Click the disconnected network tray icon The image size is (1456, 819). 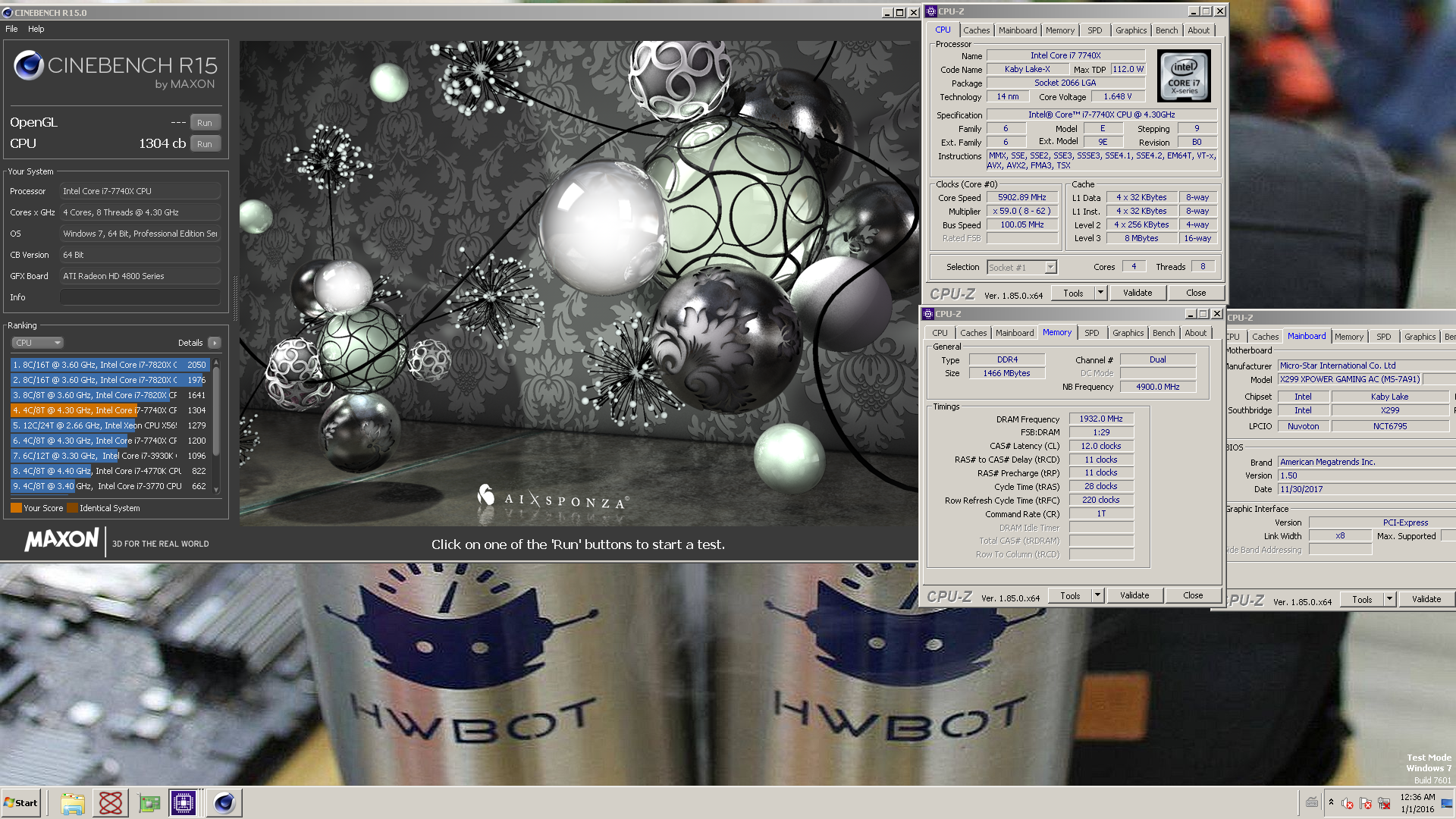[1384, 804]
